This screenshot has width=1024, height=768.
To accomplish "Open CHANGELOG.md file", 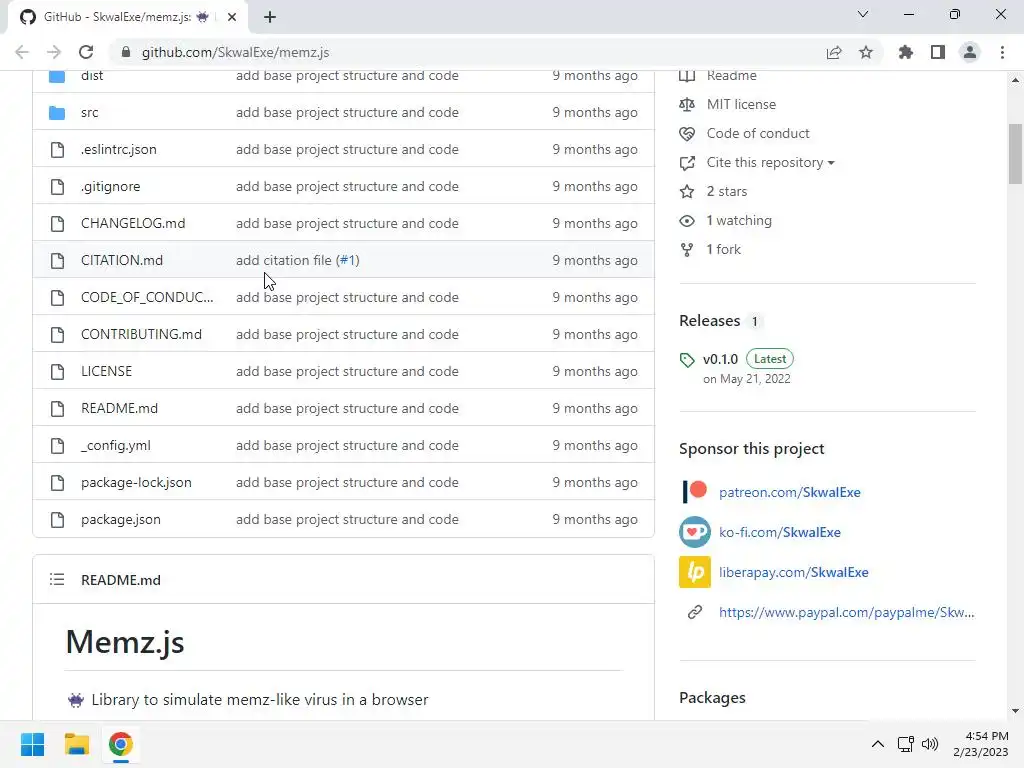I will coord(133,223).
